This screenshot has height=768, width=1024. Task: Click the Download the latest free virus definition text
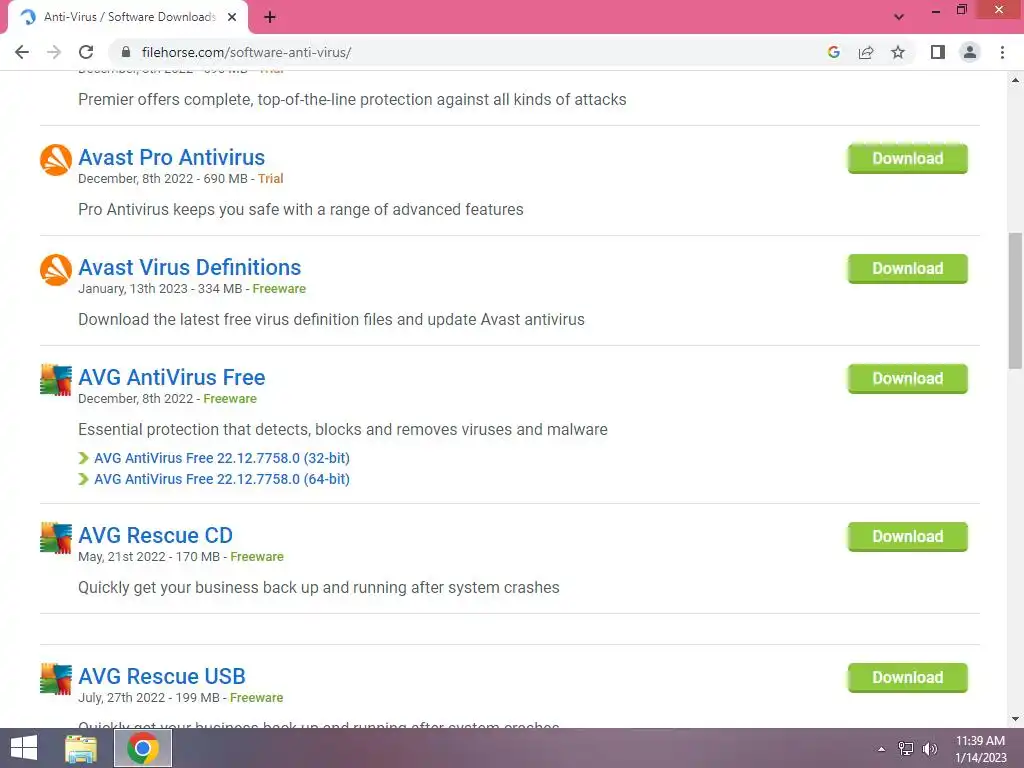click(331, 320)
